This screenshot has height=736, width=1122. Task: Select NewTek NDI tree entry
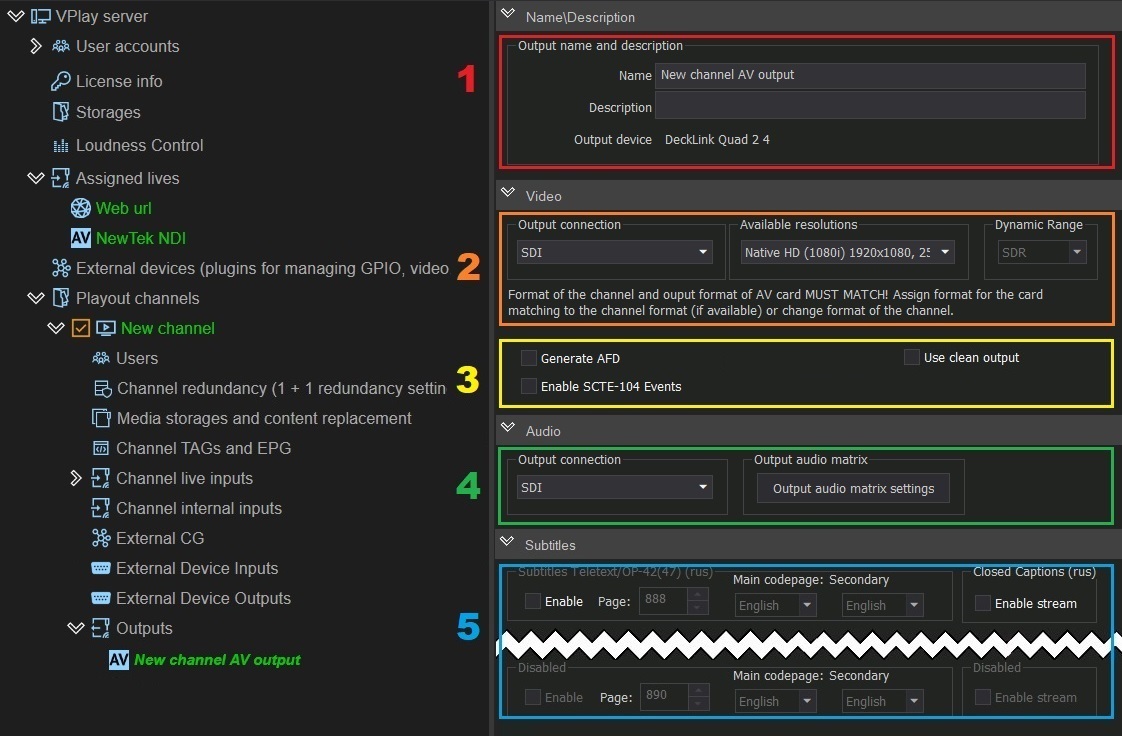tap(141, 238)
